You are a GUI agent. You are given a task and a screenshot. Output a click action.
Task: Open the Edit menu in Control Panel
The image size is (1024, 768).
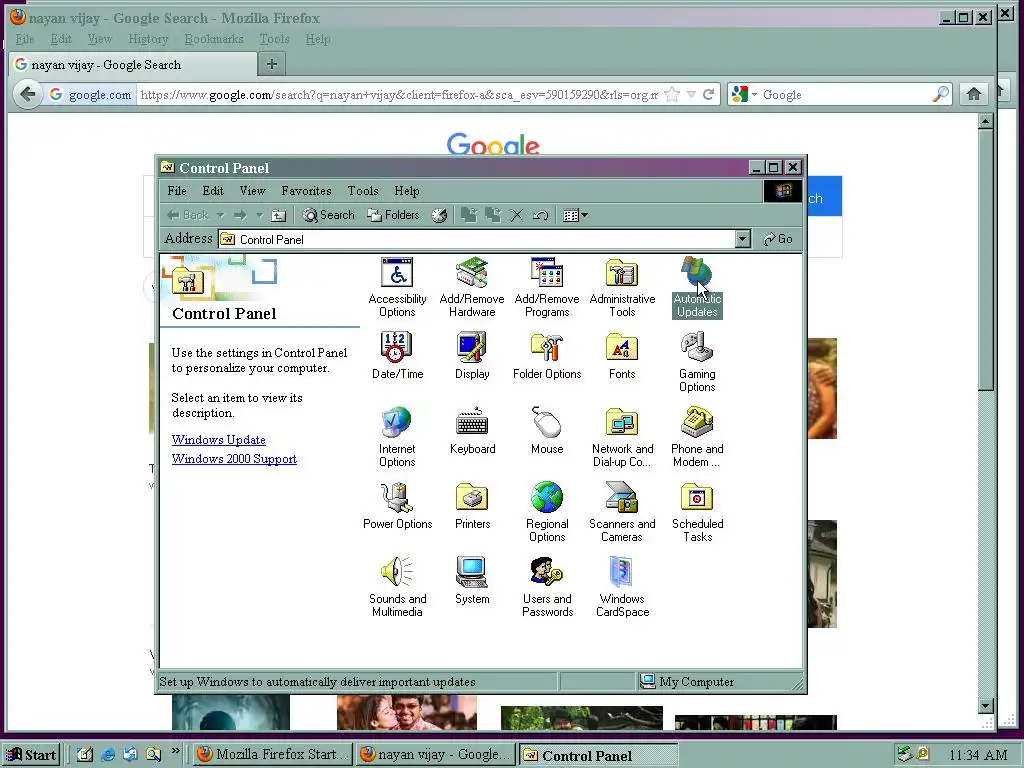pyautogui.click(x=213, y=191)
